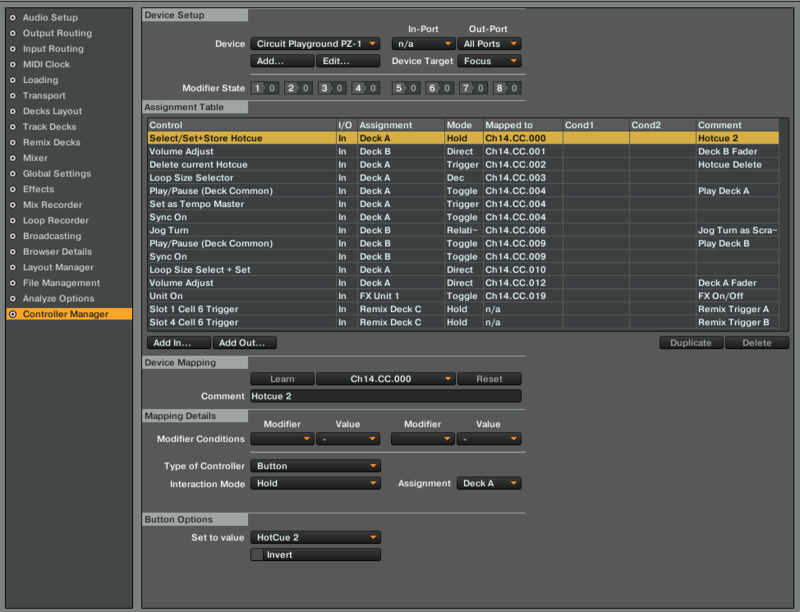Screen dimensions: 800x612
Task: Enable the Invert checkbox
Action: pyautogui.click(x=258, y=555)
